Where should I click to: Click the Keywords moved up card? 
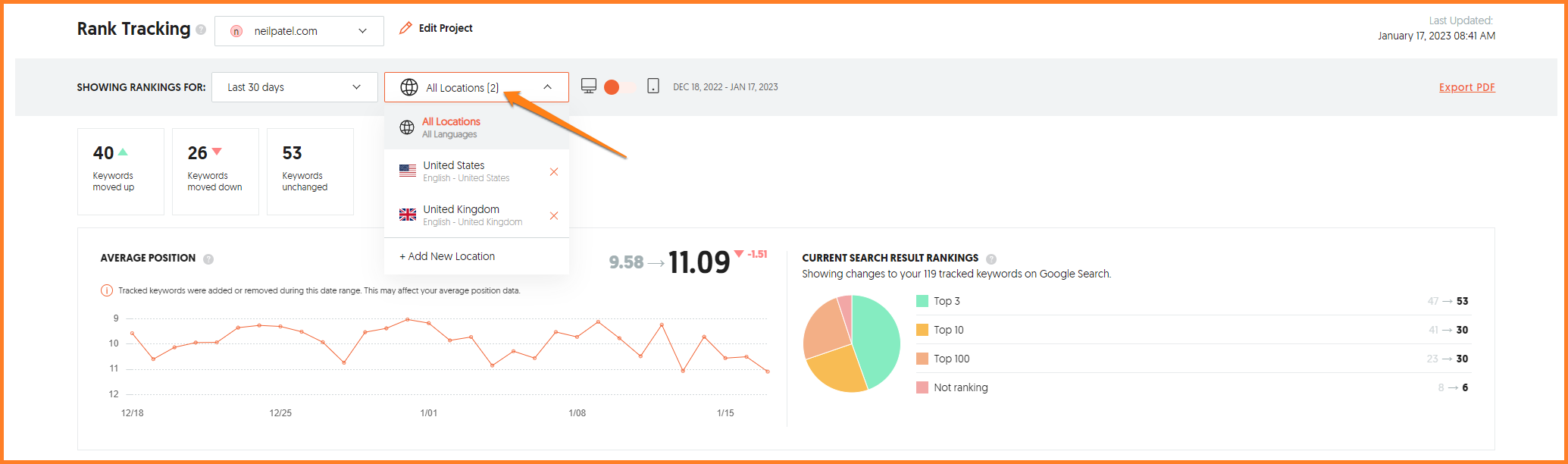point(120,171)
